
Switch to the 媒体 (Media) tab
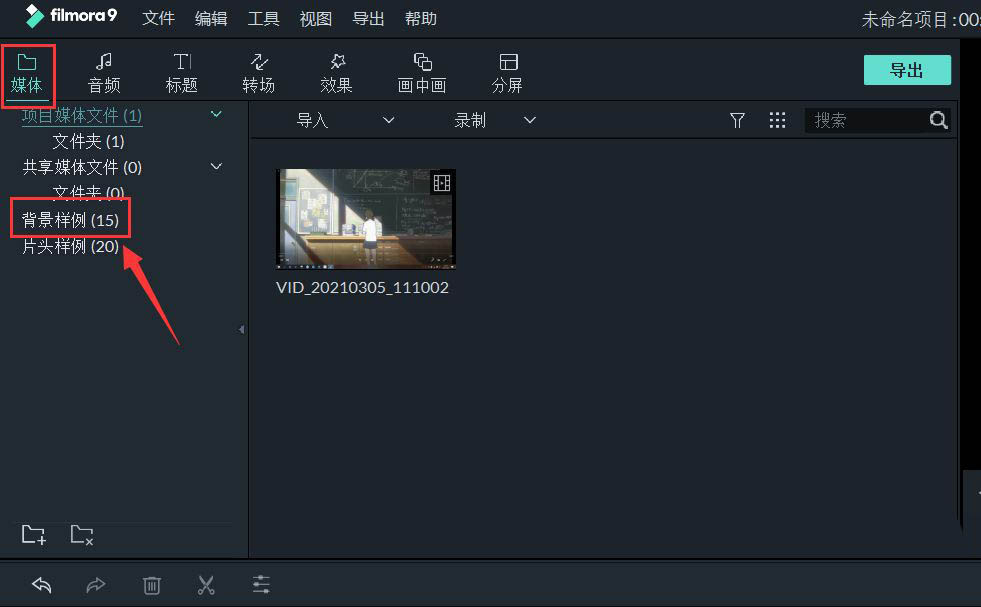(x=29, y=71)
